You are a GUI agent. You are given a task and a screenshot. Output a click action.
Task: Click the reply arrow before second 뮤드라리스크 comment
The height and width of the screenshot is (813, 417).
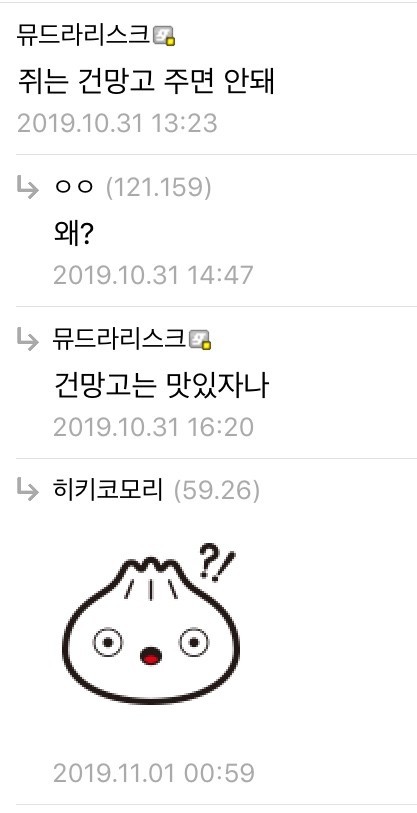[27, 340]
